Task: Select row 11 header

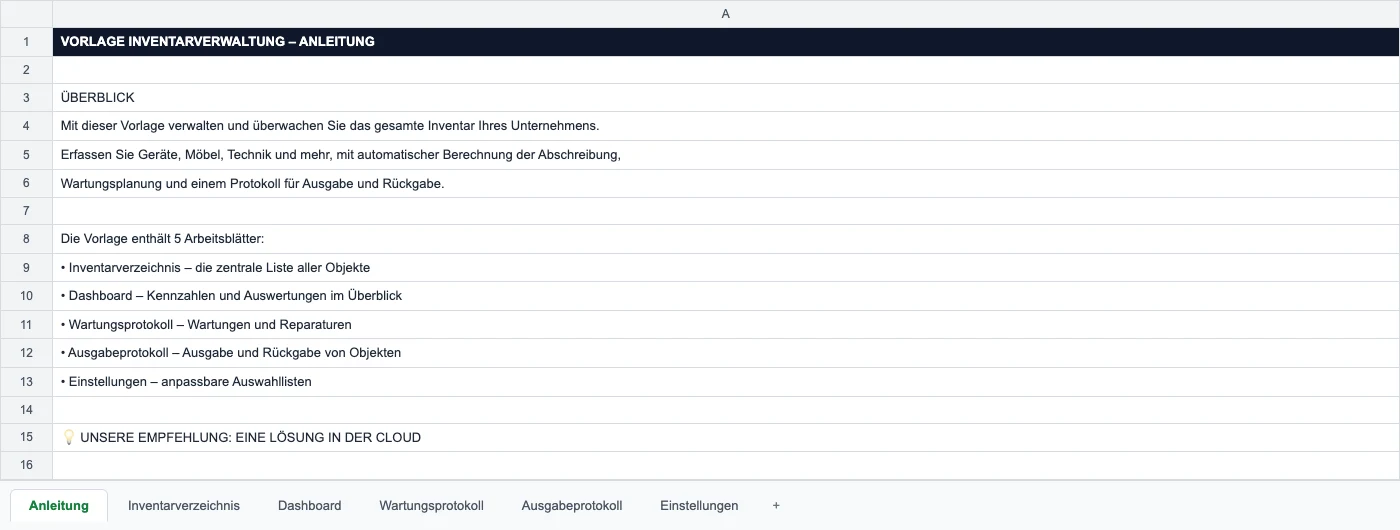Action: 26,324
